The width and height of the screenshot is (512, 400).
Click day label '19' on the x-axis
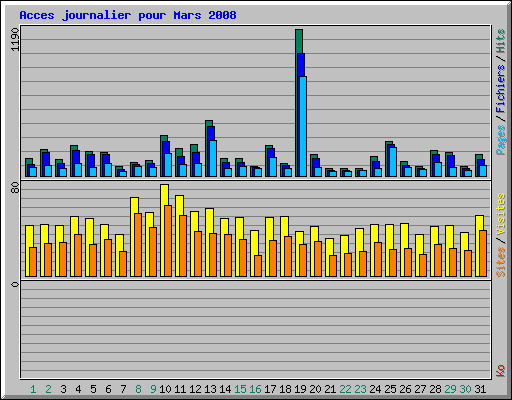[x=300, y=389]
